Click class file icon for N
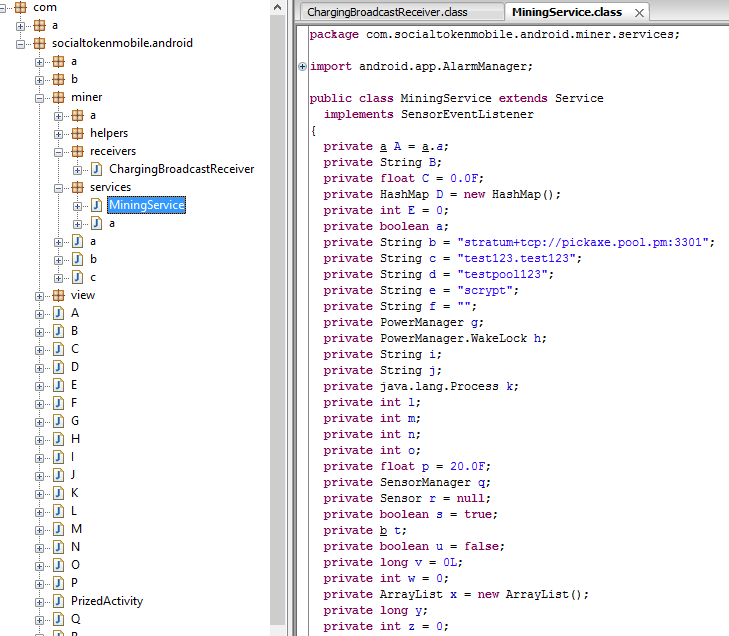This screenshot has width=729, height=636. [x=59, y=547]
